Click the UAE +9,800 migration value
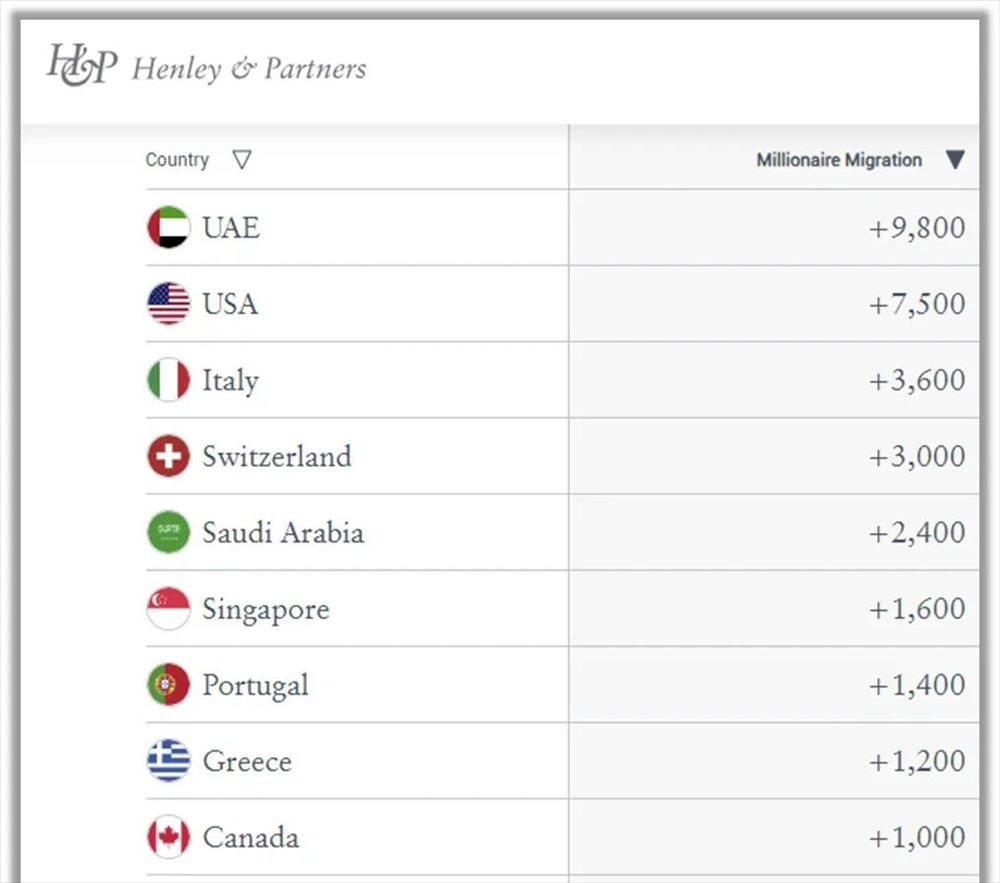This screenshot has width=1000, height=883. tap(916, 228)
